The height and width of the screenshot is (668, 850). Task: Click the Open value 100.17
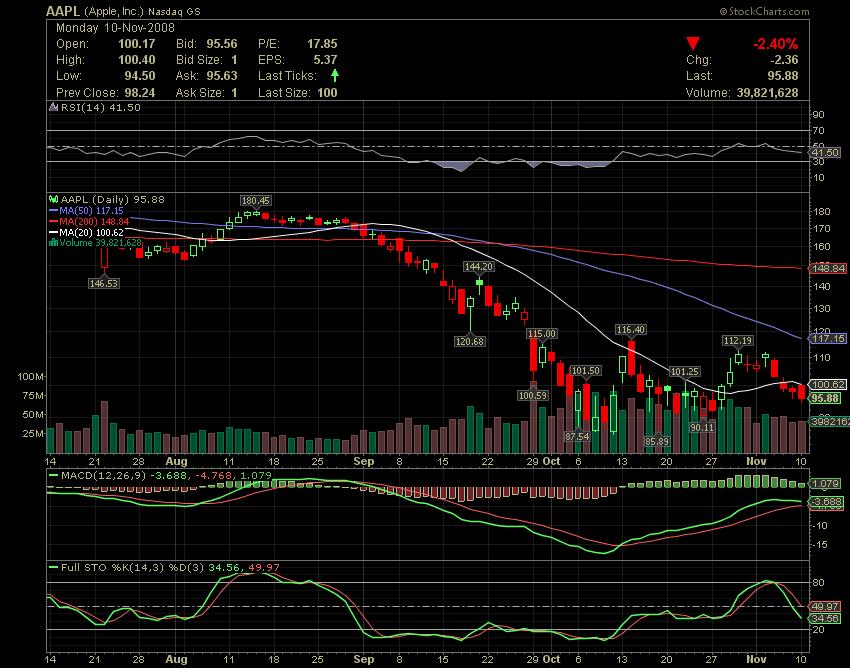pyautogui.click(x=137, y=44)
